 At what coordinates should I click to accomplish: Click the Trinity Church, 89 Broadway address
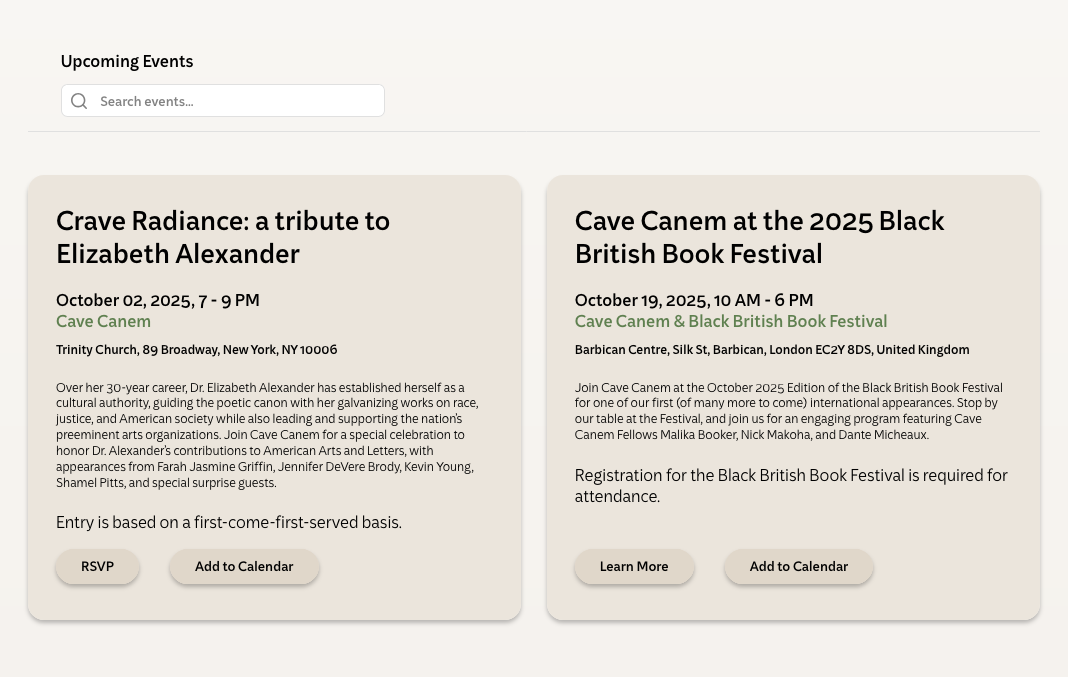[x=196, y=350]
